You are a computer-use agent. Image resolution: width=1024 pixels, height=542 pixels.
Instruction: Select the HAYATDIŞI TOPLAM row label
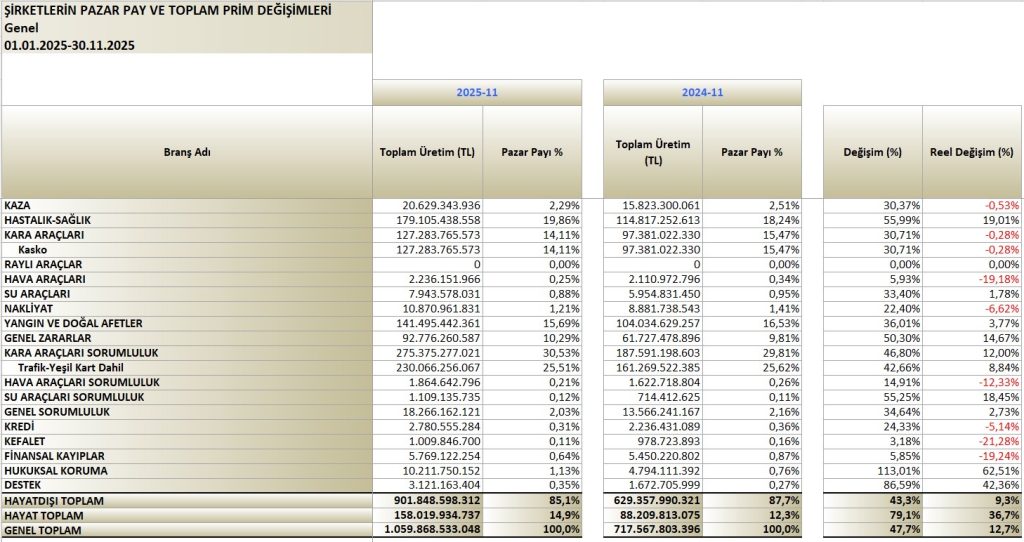(x=54, y=500)
